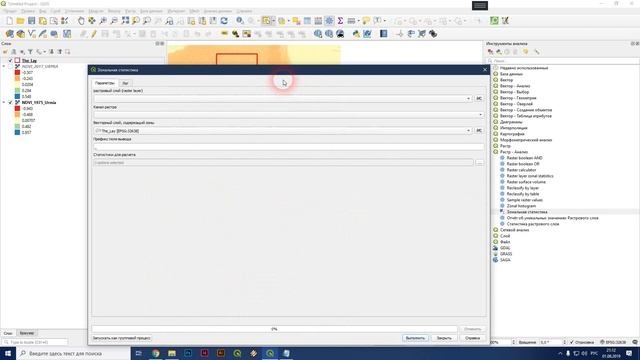The image size is (640, 360).
Task: Open layer styling in Layers panel toolbar
Action: tap(5, 52)
